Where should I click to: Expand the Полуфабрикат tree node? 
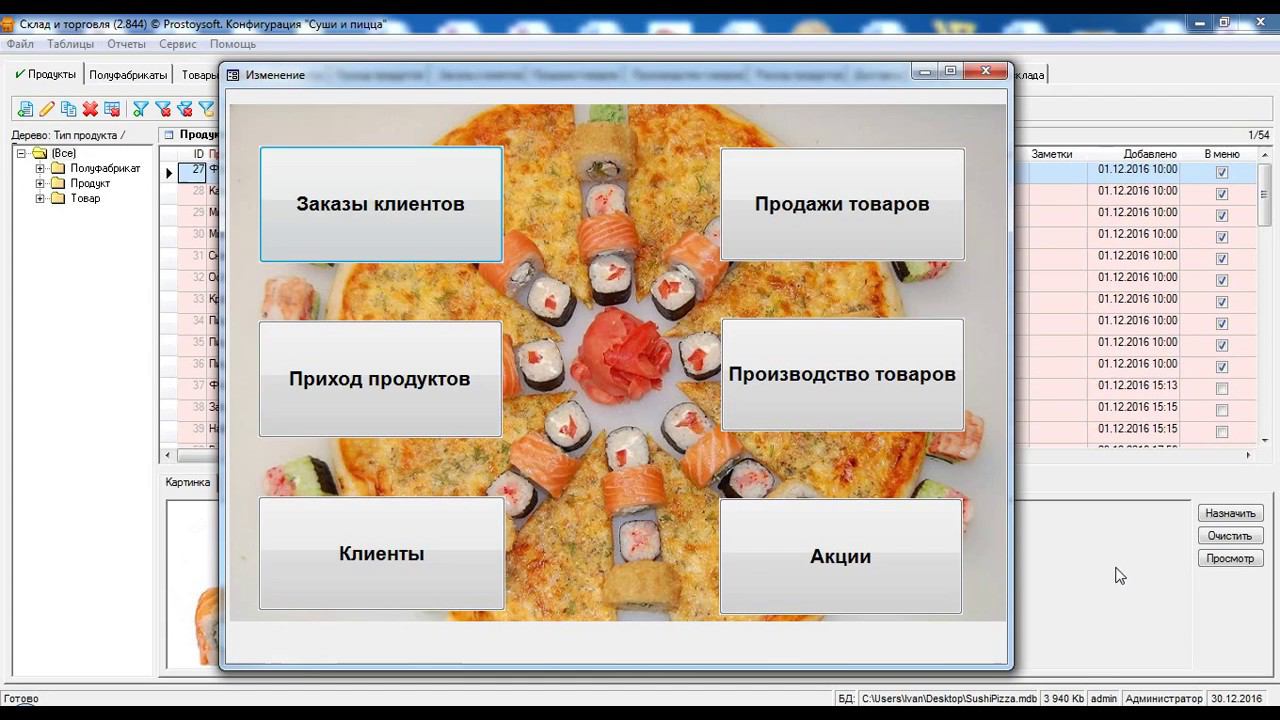(x=40, y=168)
